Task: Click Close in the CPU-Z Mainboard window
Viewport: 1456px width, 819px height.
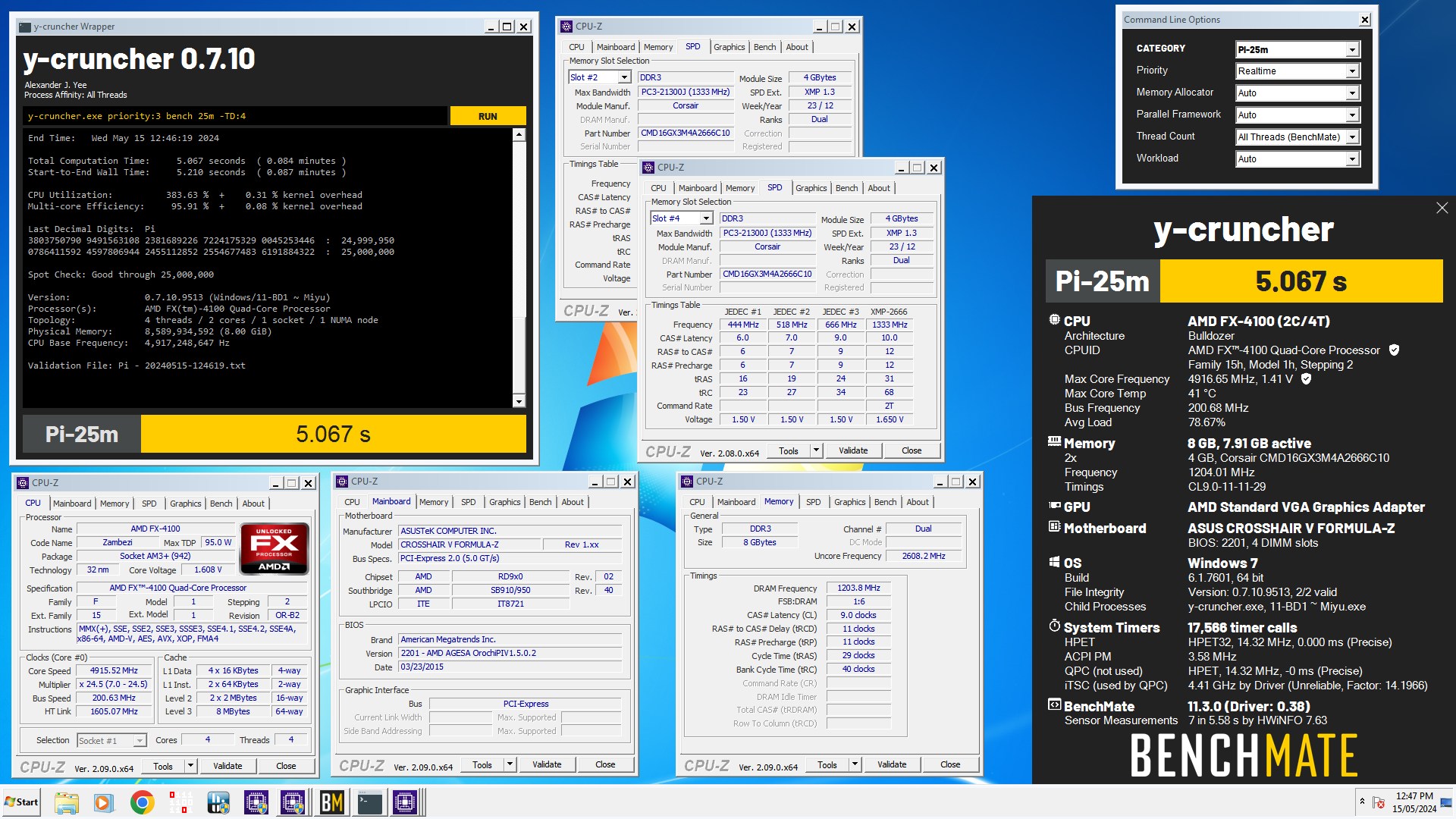Action: click(x=605, y=764)
